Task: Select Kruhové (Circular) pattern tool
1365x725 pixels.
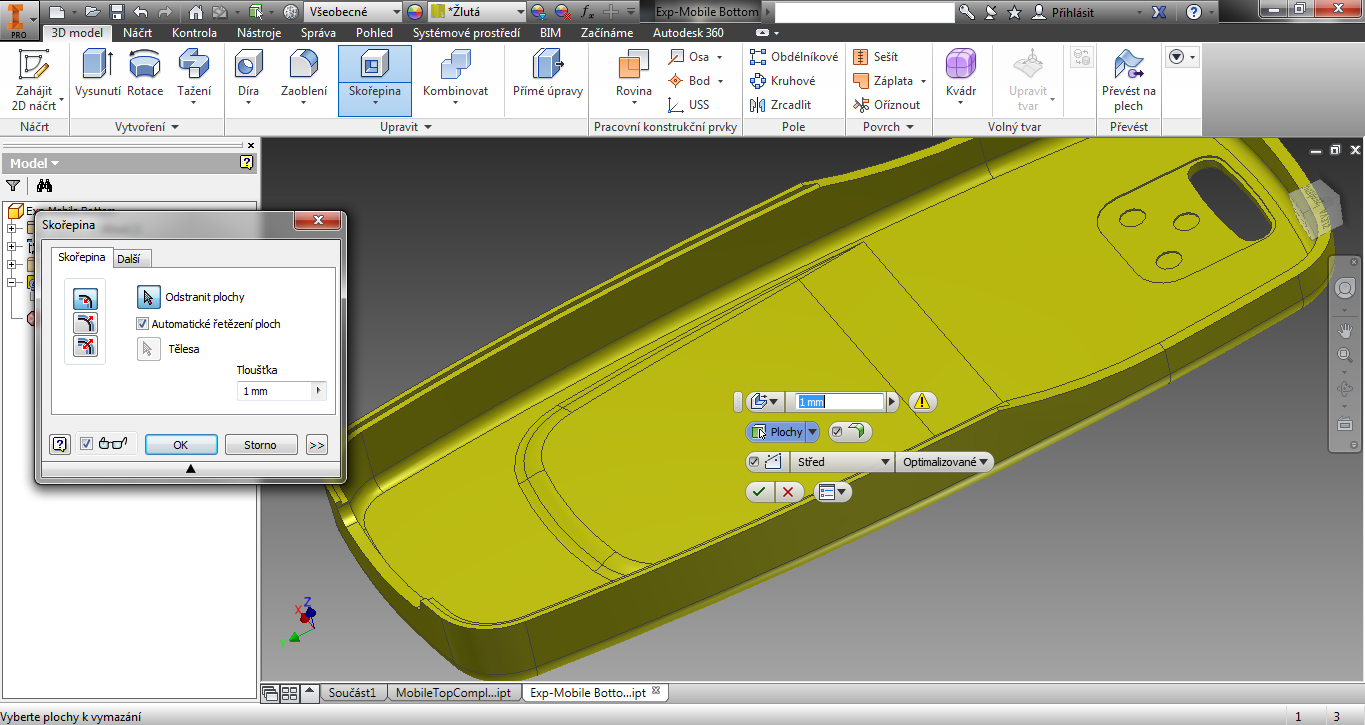Action: 782,81
